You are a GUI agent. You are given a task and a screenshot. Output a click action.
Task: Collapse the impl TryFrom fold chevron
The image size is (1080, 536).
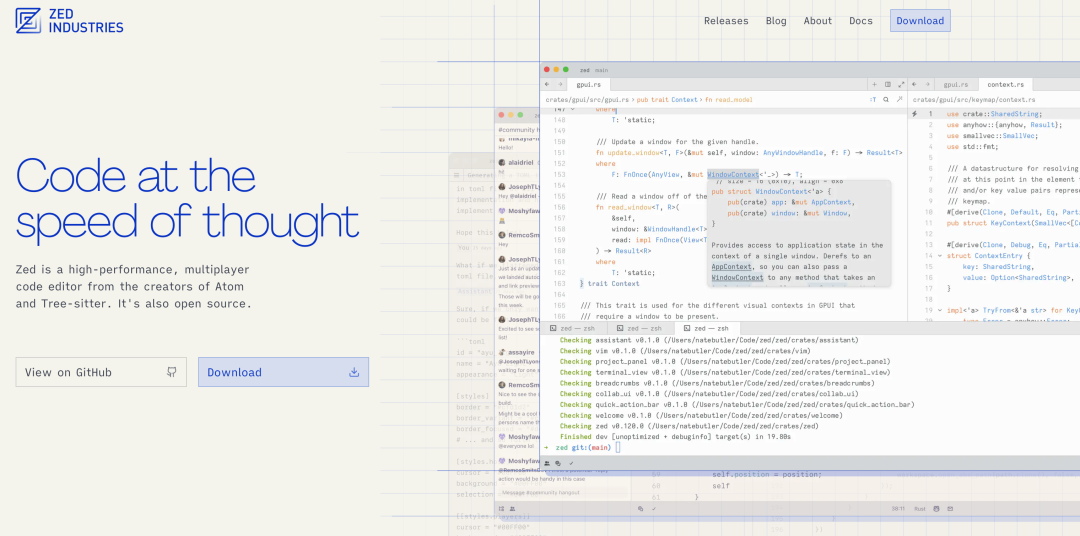[939, 310]
